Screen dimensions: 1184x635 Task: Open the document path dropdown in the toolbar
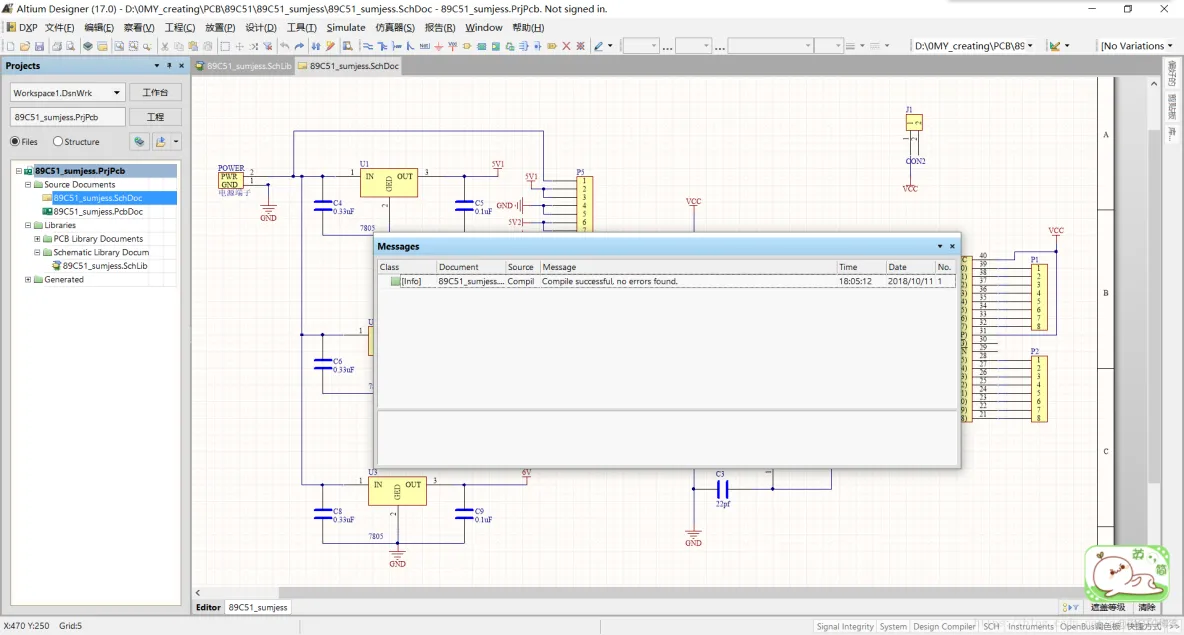coord(1030,46)
